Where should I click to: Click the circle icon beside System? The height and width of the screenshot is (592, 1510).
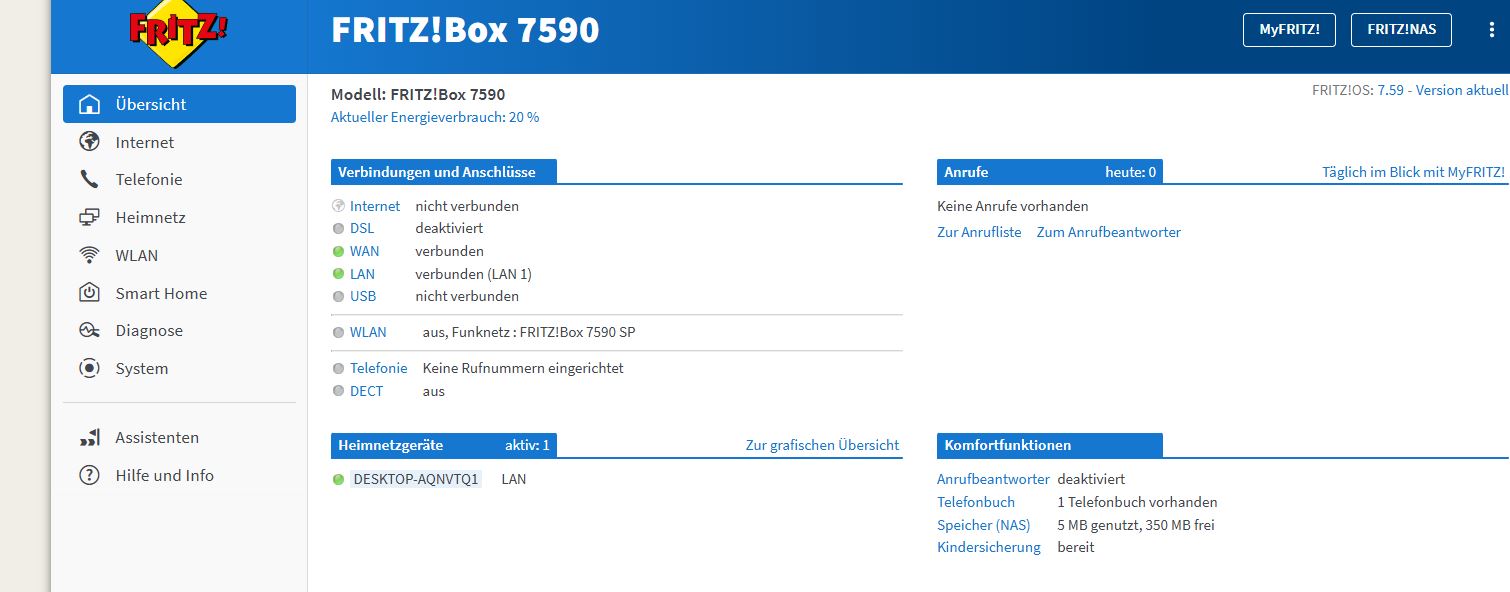click(90, 368)
